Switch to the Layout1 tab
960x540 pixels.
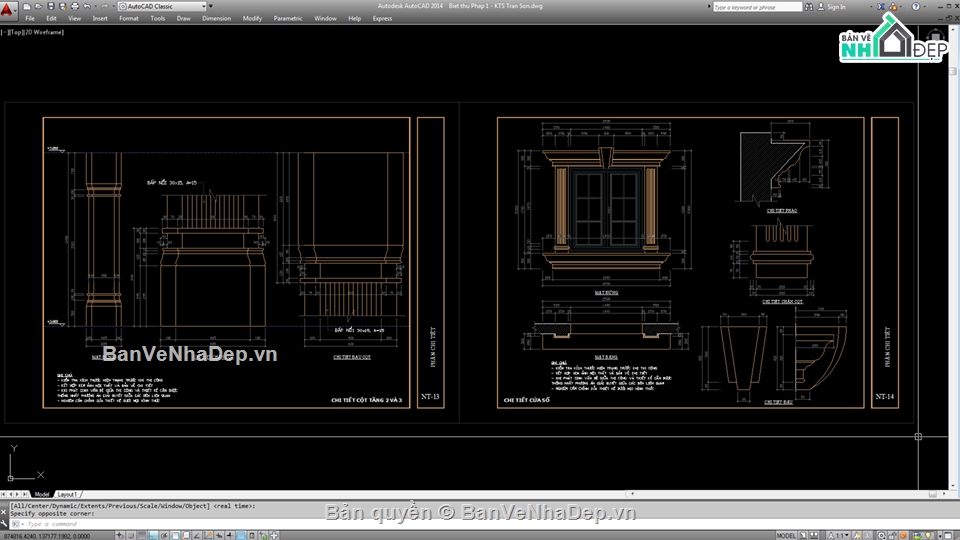tap(68, 494)
